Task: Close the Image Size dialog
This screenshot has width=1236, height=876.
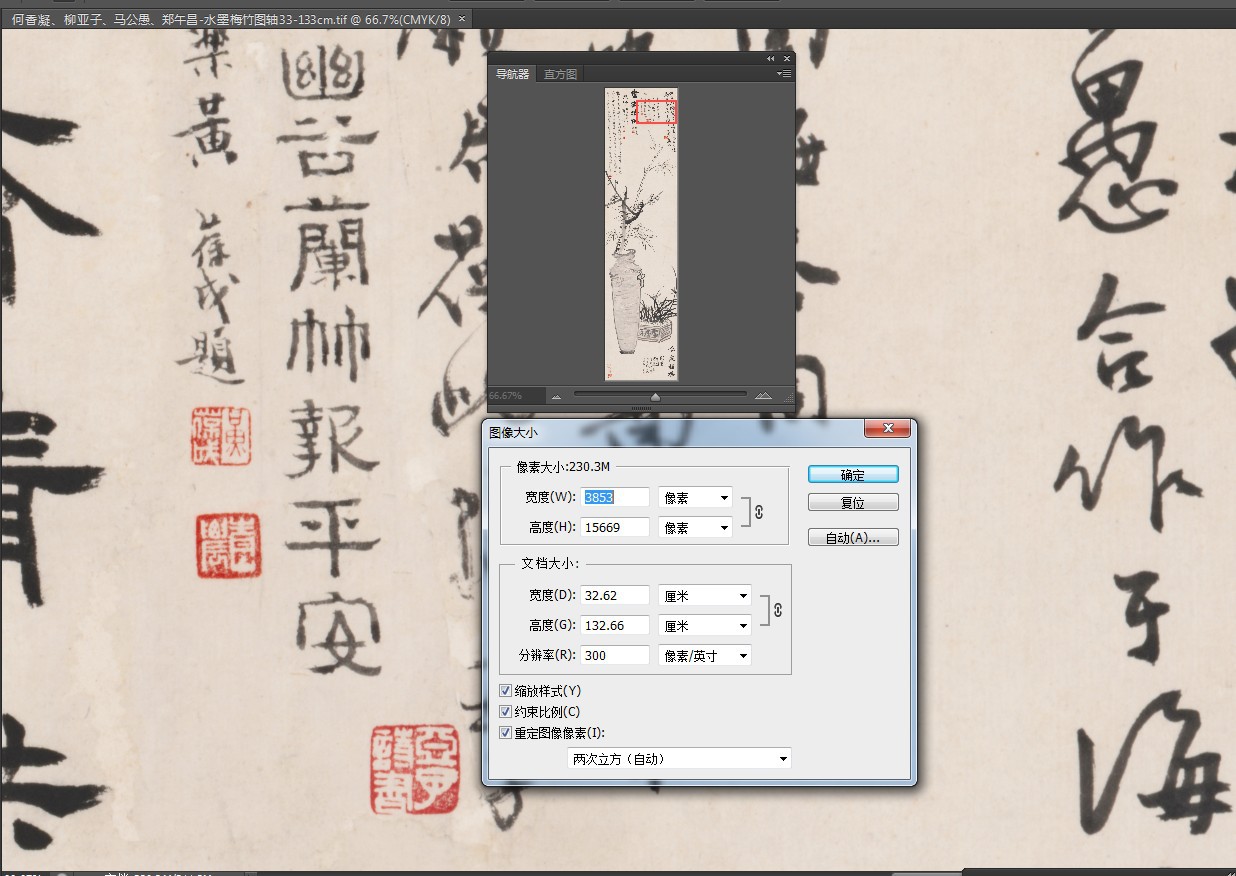Action: [887, 430]
